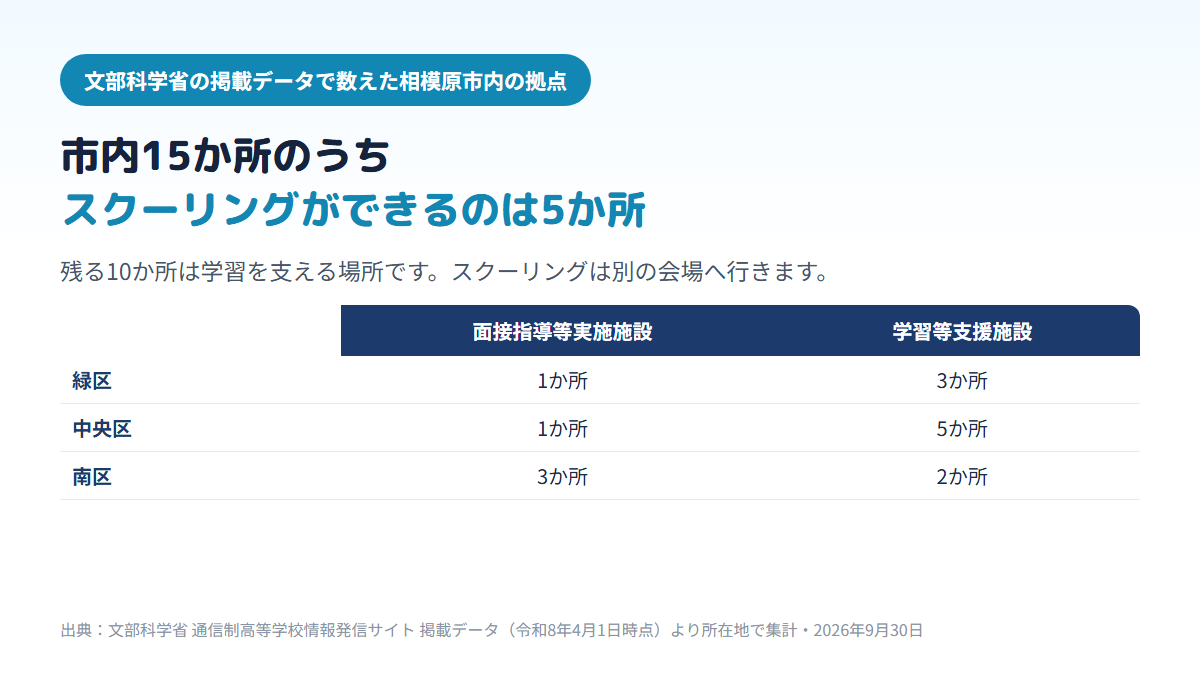1200x675 pixels.
Task: Select the row label 緑区
Action: pos(92,381)
